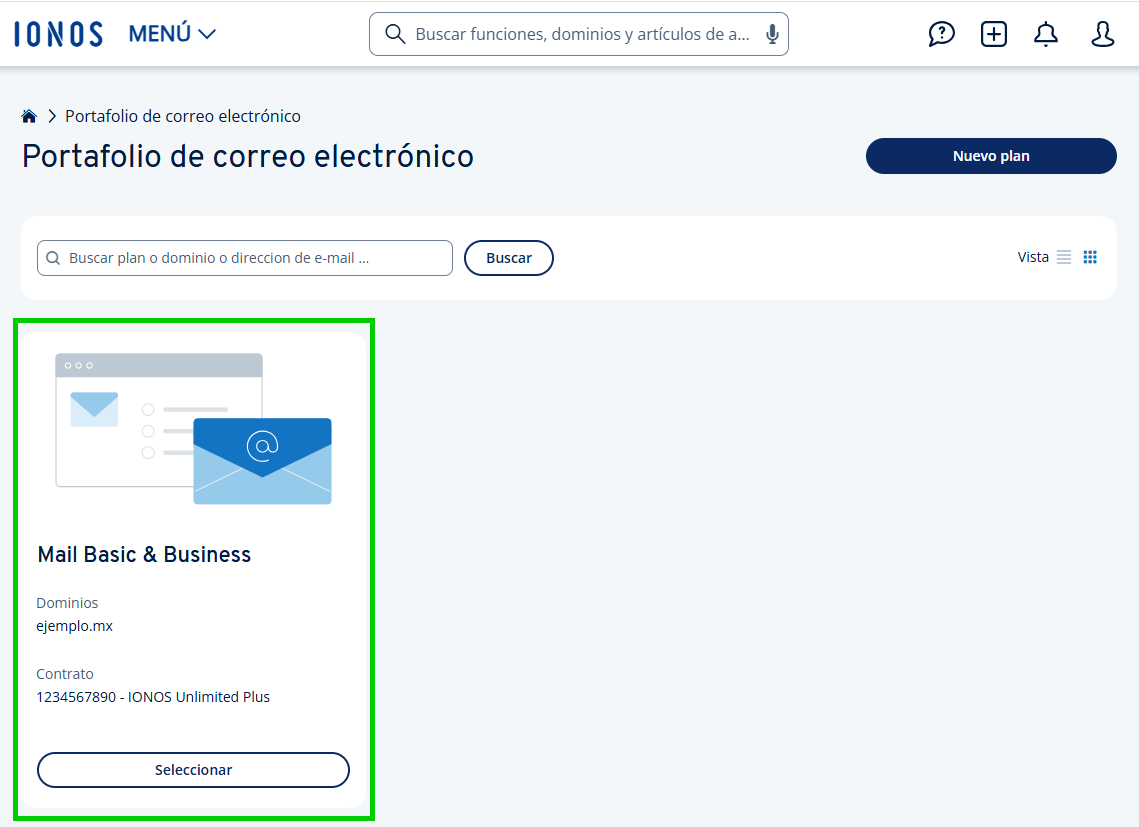Activate the microphone voice search icon
The image size is (1139, 827).
click(772, 34)
